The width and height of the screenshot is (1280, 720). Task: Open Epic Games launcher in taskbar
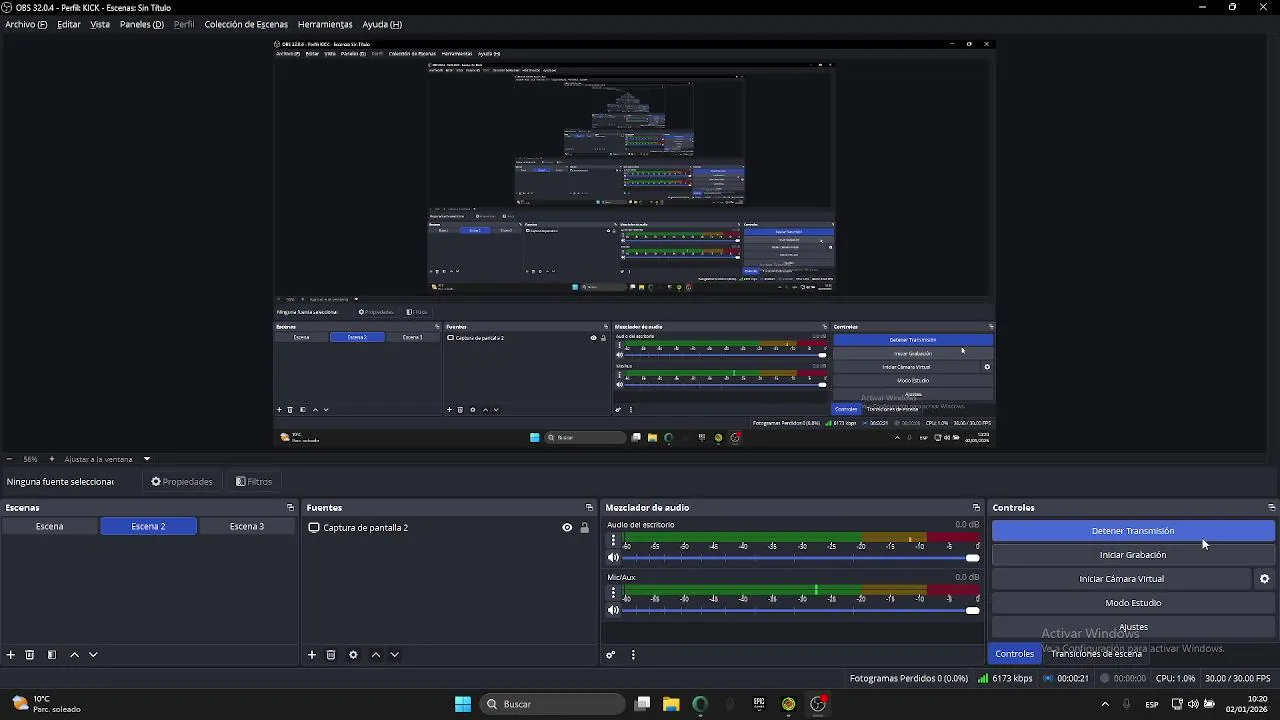[x=759, y=704]
